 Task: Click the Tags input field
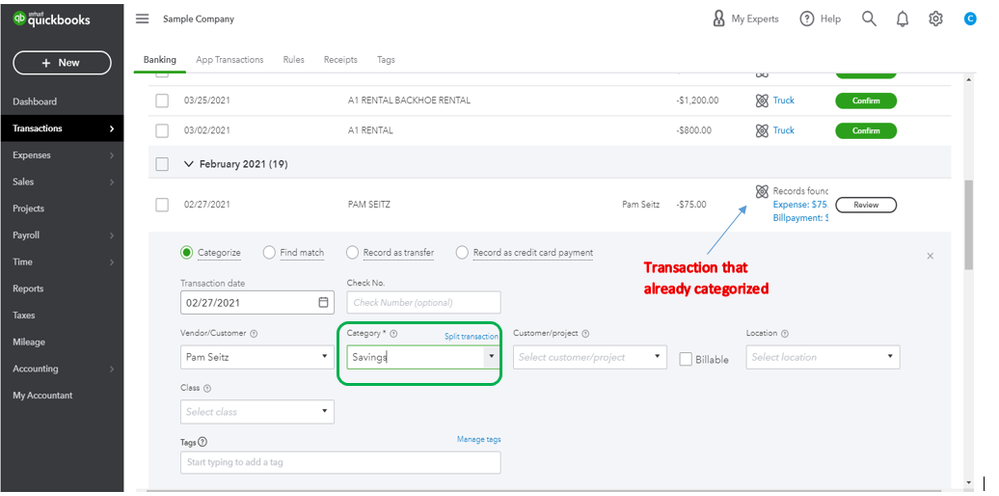340,462
